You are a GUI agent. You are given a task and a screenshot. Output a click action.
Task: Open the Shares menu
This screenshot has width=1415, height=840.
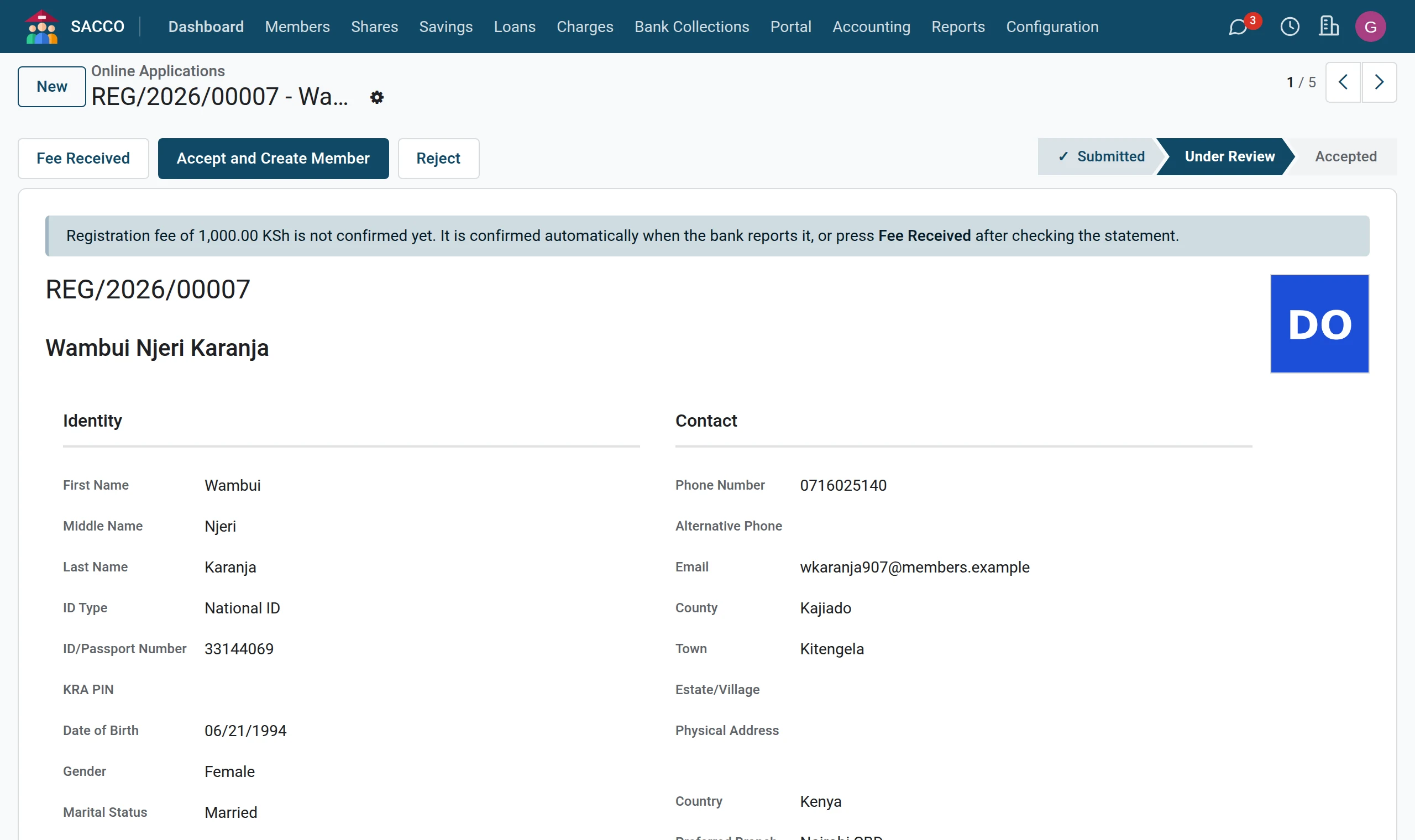[374, 27]
